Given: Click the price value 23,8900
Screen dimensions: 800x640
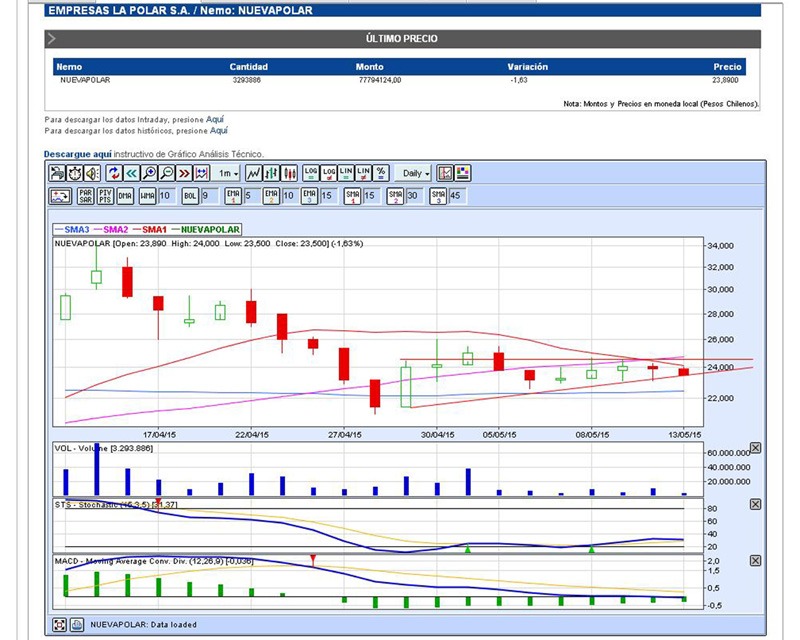Looking at the screenshot, I should (725, 80).
